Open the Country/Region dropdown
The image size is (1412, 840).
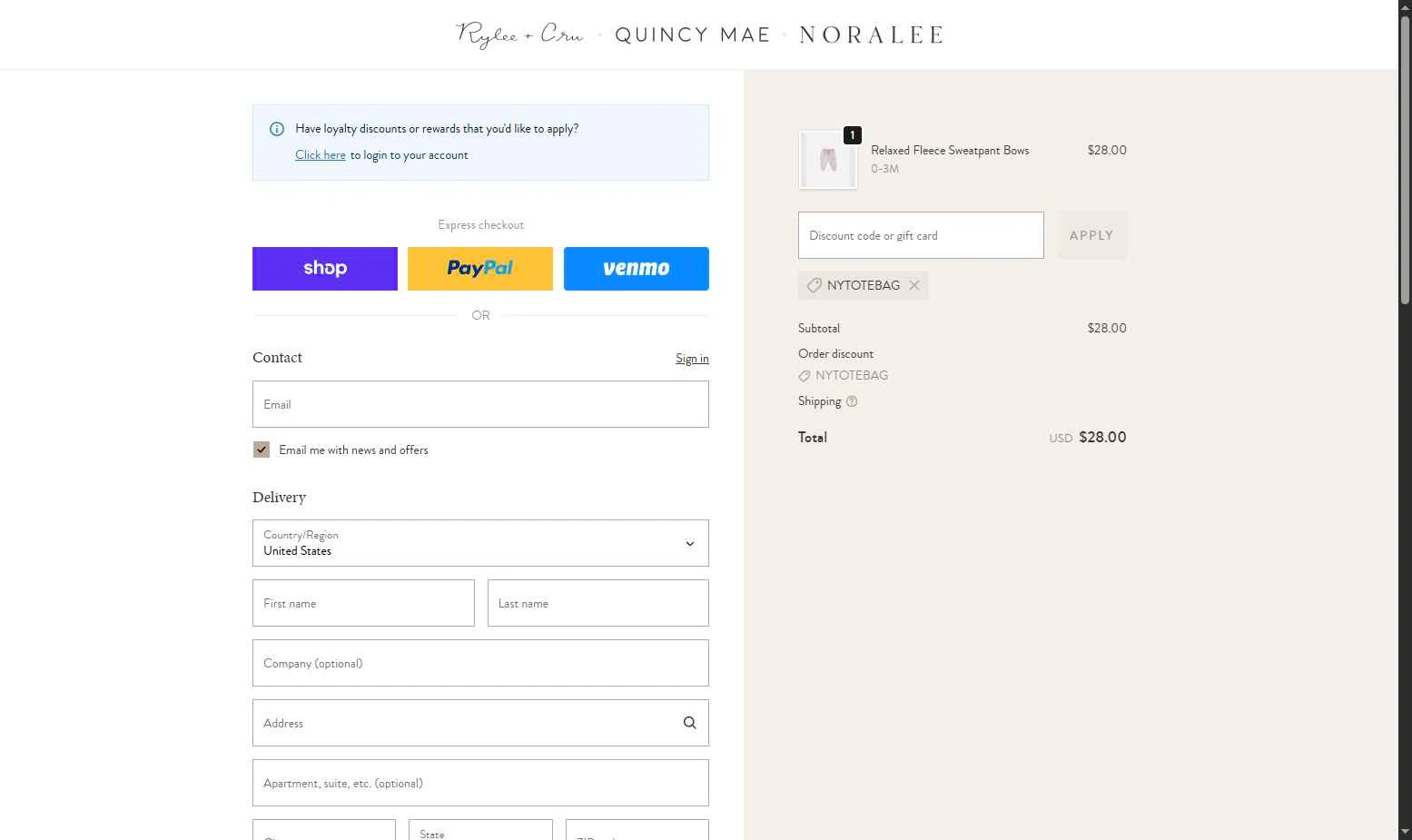coord(480,543)
